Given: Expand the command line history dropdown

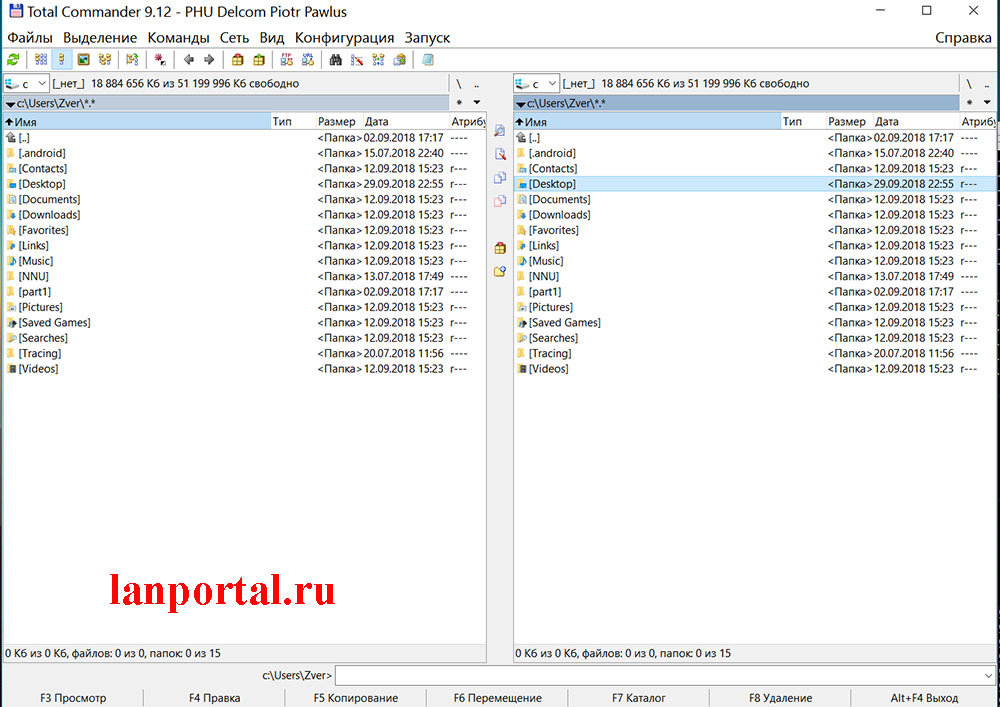Looking at the screenshot, I should pyautogui.click(x=988, y=675).
